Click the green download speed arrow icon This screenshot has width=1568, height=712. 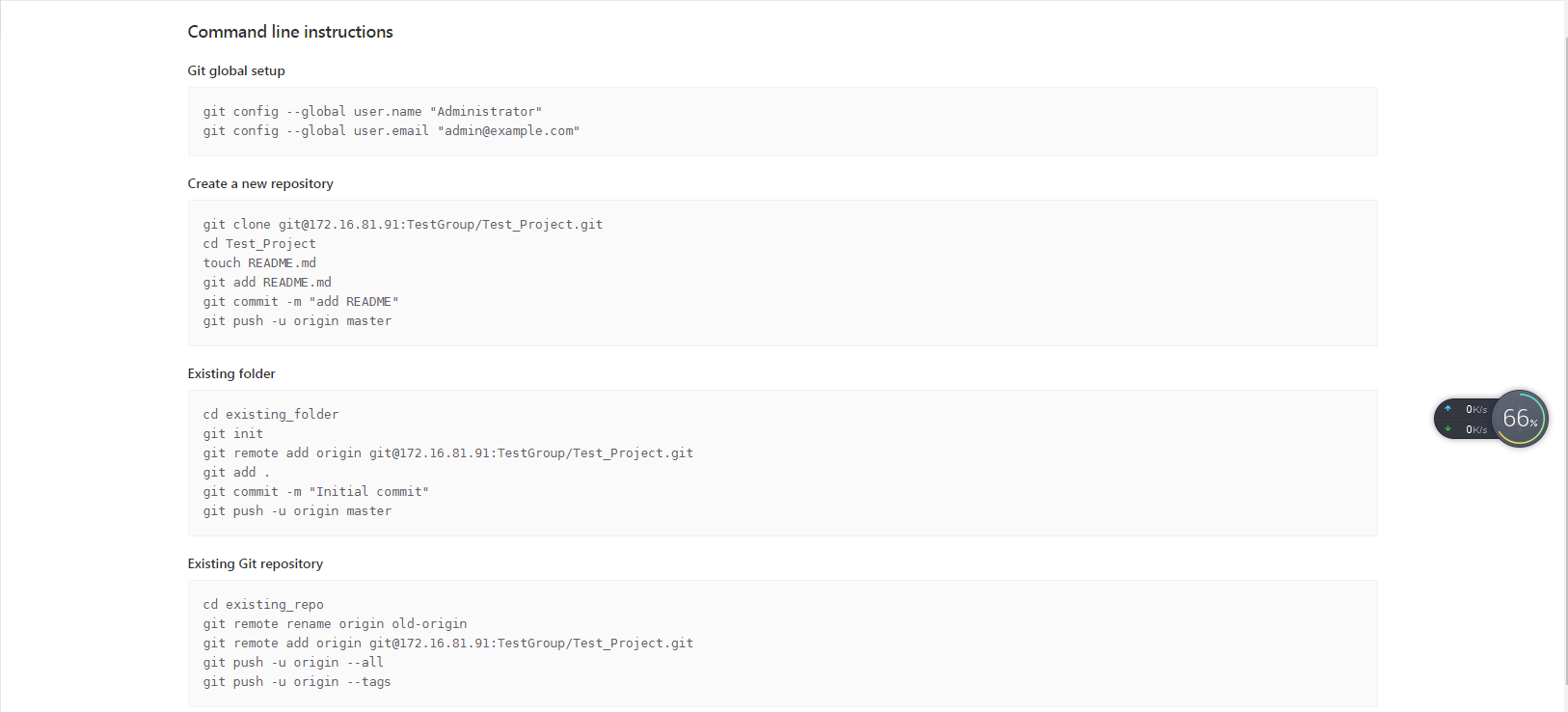(1447, 429)
